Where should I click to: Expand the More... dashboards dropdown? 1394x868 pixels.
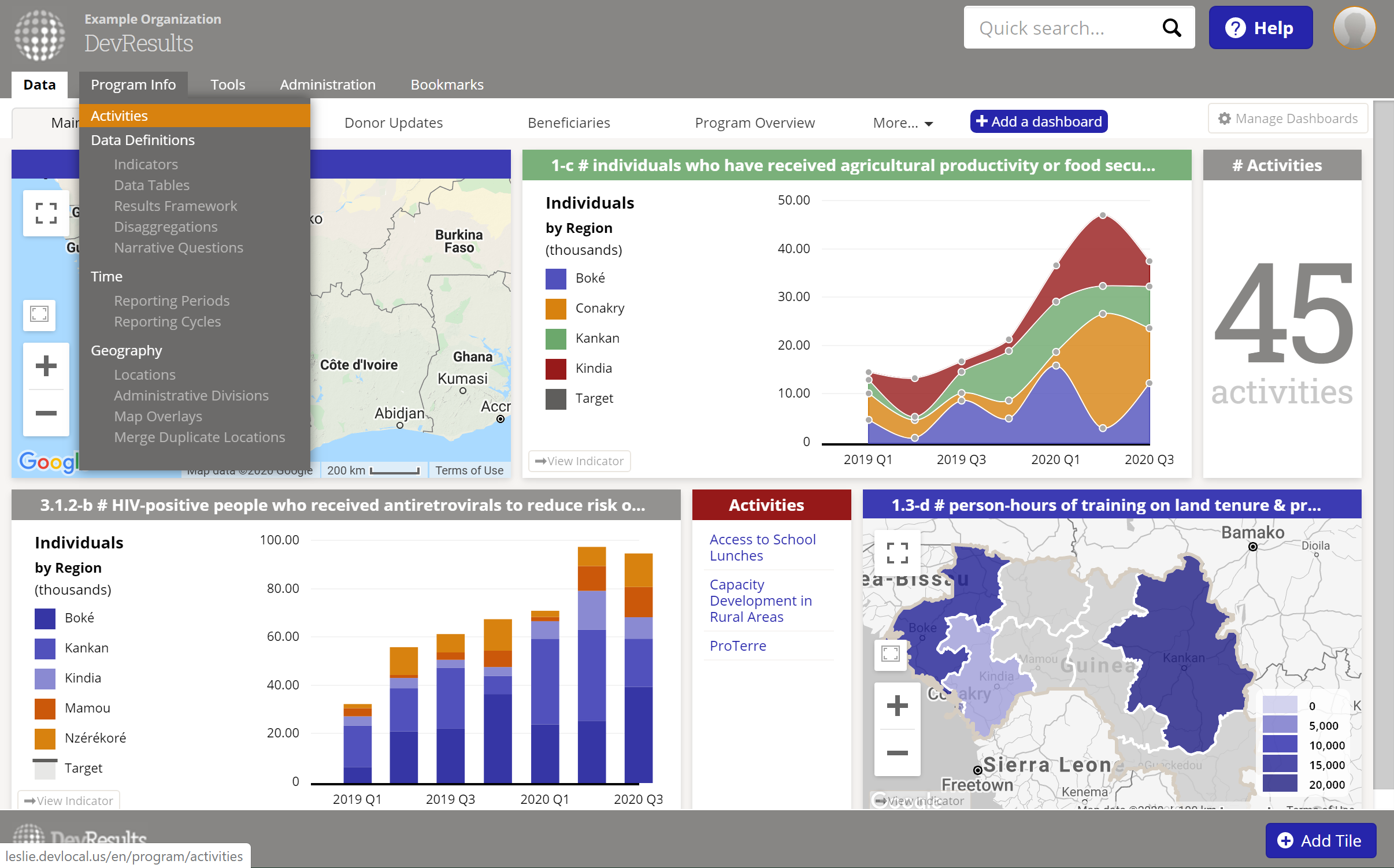[903, 123]
